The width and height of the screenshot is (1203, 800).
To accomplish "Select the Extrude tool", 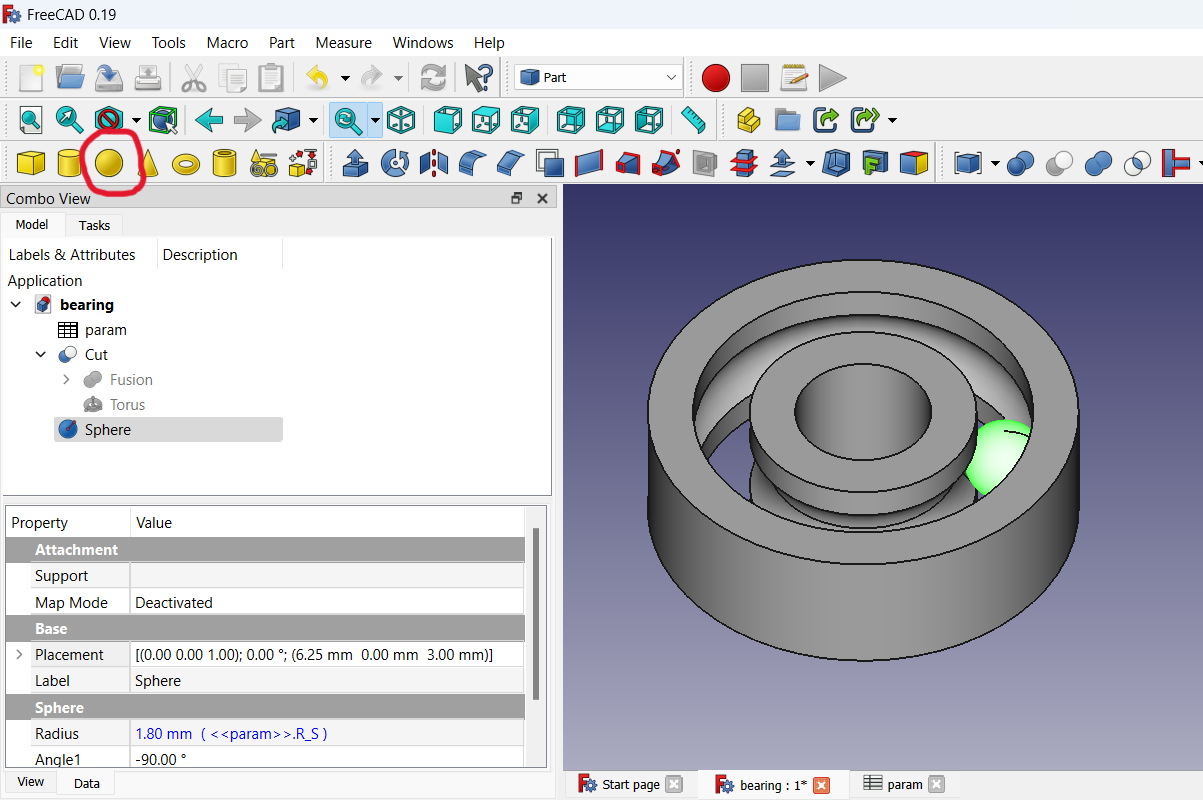I will pos(355,163).
